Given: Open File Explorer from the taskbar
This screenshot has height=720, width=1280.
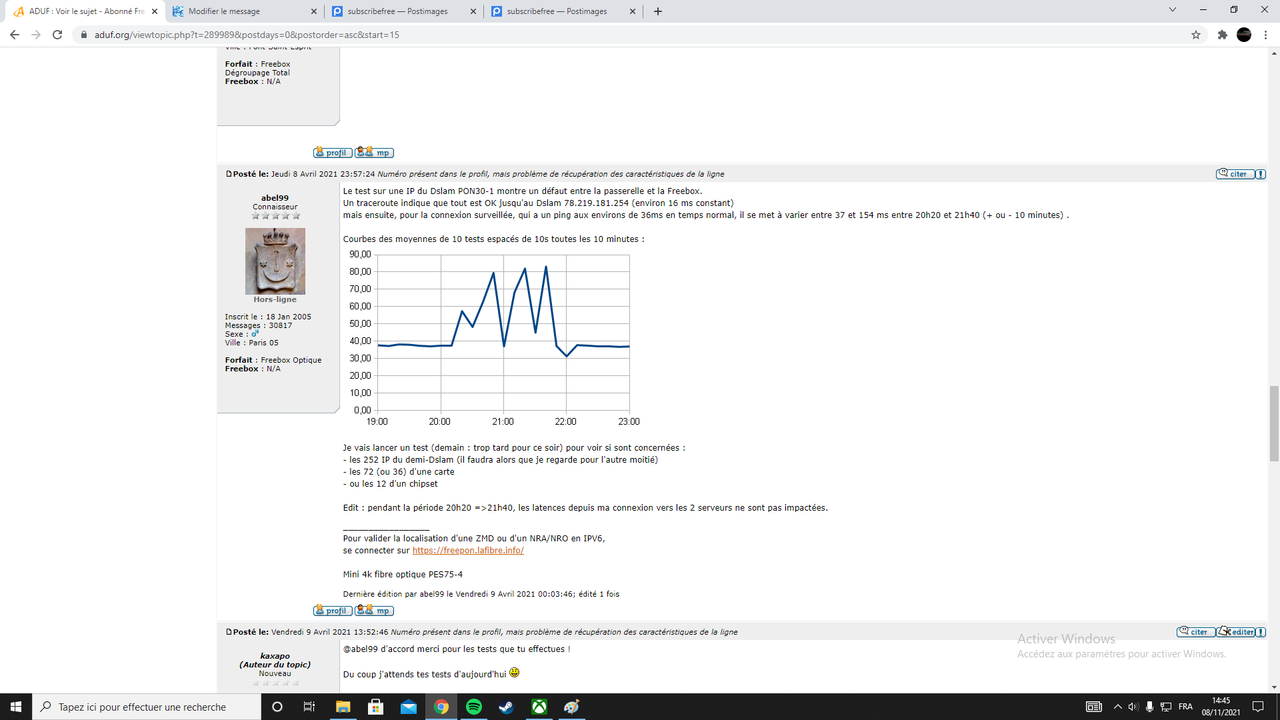Looking at the screenshot, I should (x=342, y=707).
